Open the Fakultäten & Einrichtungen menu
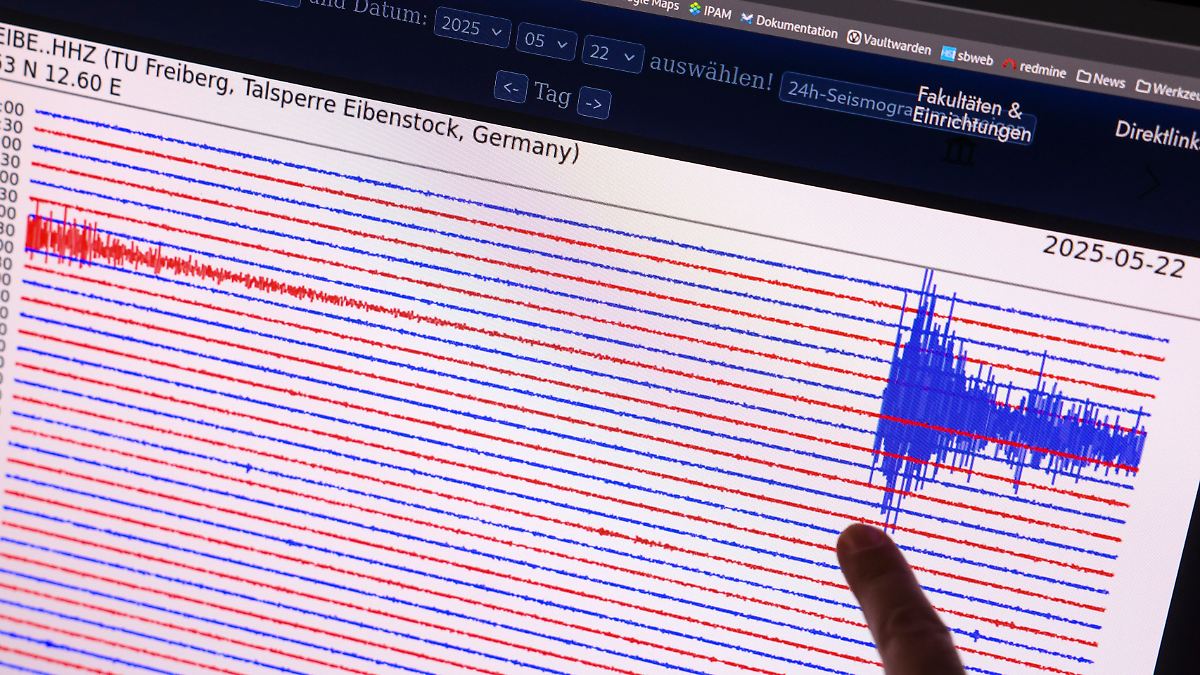The height and width of the screenshot is (675, 1200). pos(970,112)
